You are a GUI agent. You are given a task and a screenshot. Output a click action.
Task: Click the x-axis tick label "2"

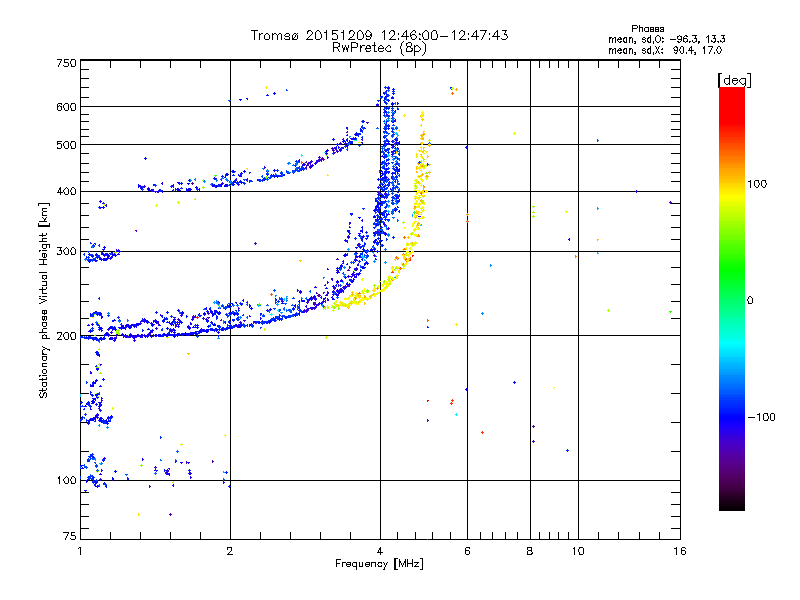pos(230,551)
